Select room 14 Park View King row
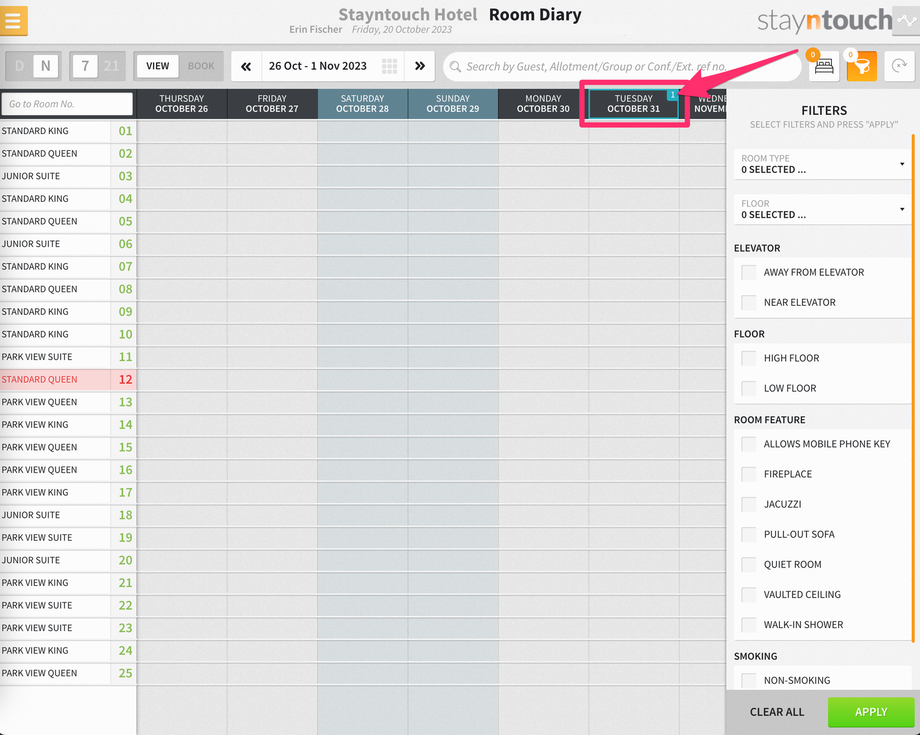The height and width of the screenshot is (735, 920). [68, 425]
